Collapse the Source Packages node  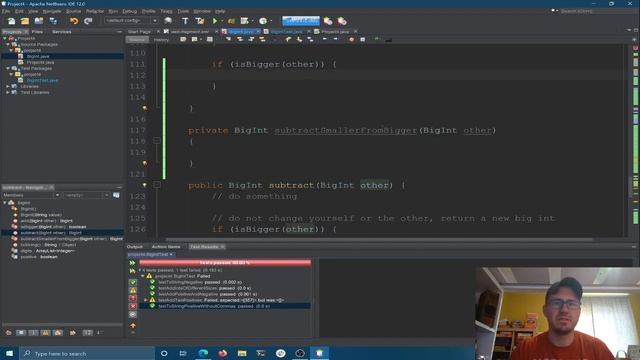(8, 44)
